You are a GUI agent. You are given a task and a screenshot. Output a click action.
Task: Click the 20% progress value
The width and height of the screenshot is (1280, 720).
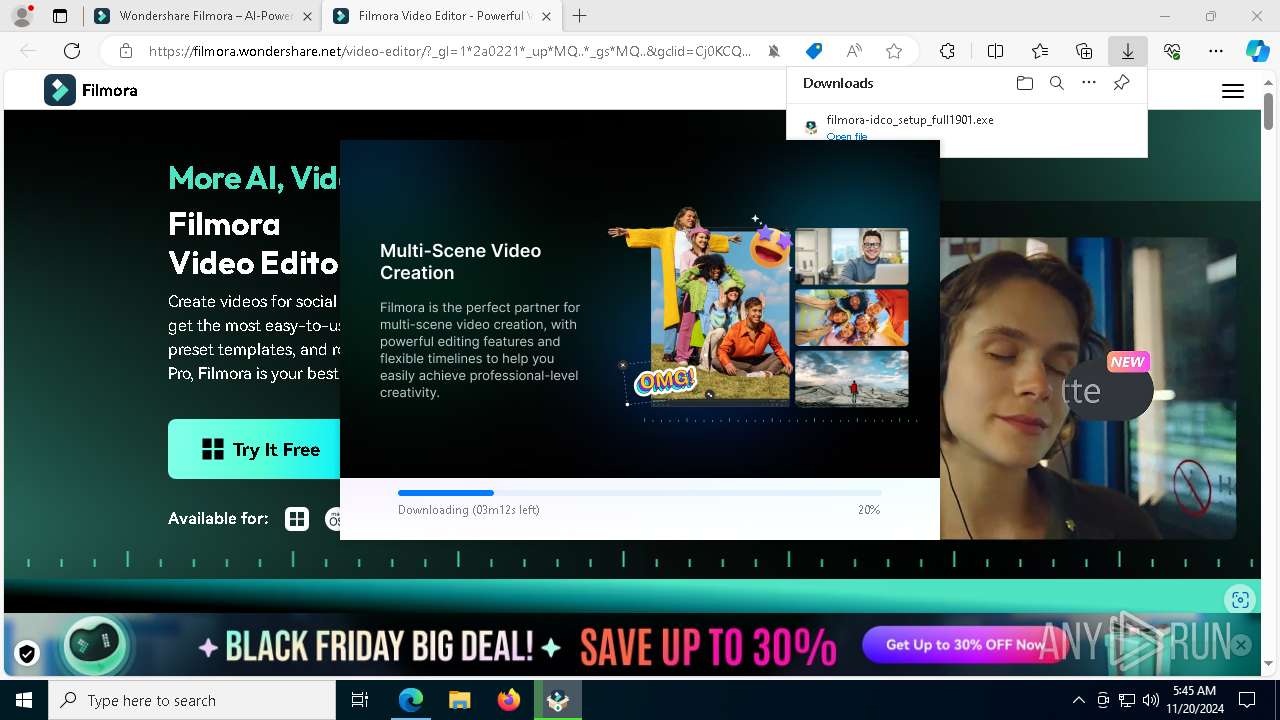coord(869,510)
